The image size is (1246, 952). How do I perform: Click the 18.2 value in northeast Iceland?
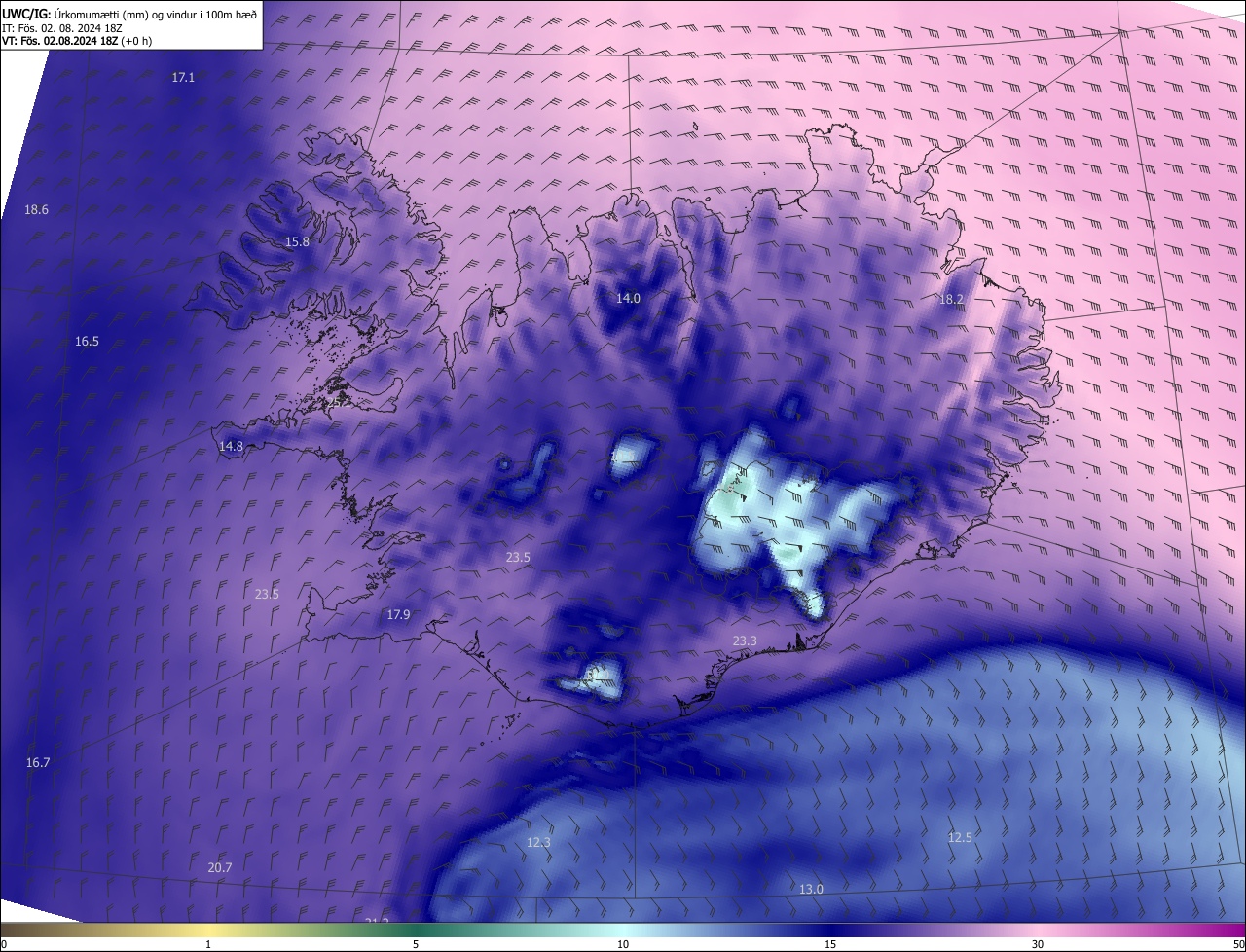click(951, 299)
